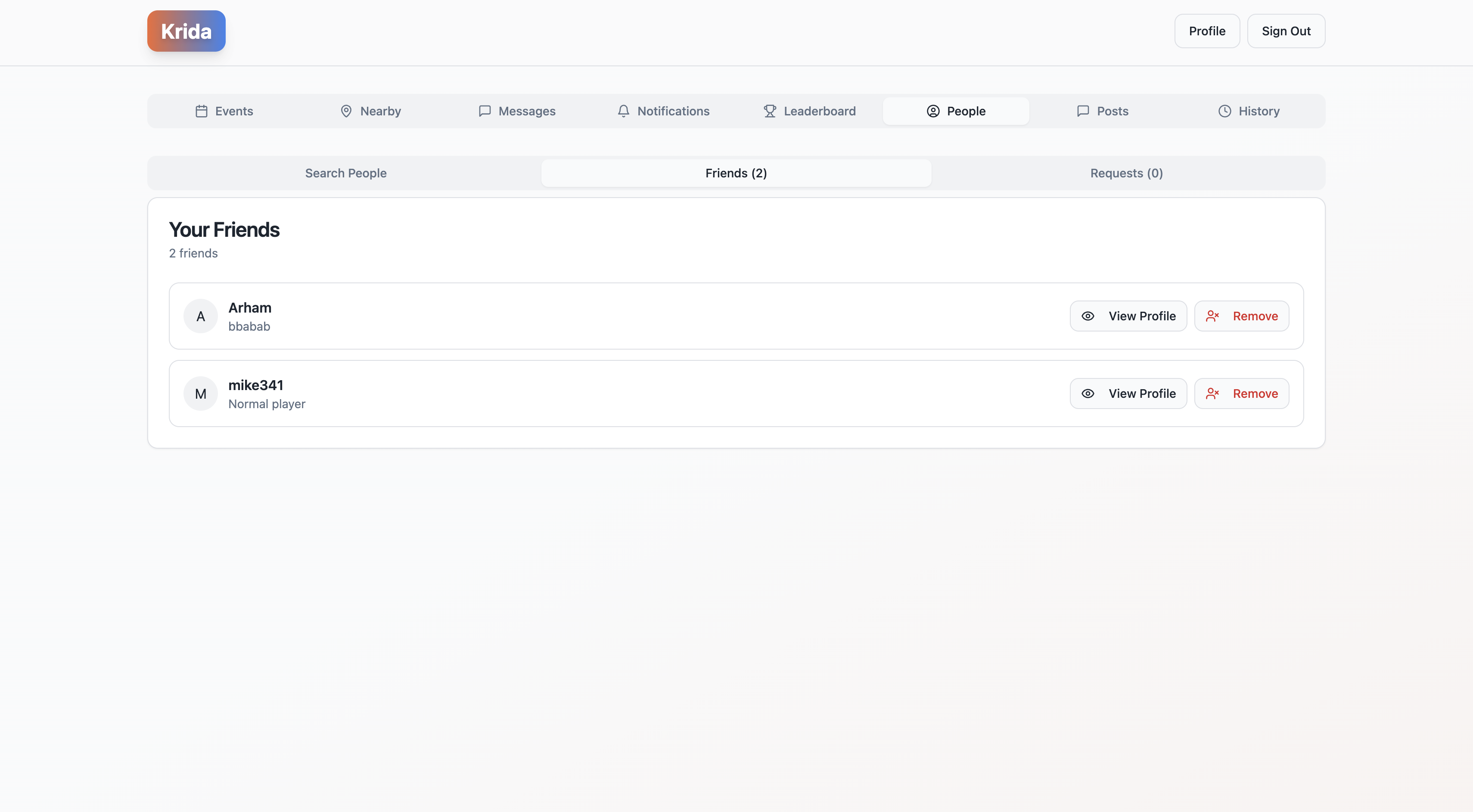
Task: Click the remove-user icon for mike341
Action: click(x=1212, y=394)
